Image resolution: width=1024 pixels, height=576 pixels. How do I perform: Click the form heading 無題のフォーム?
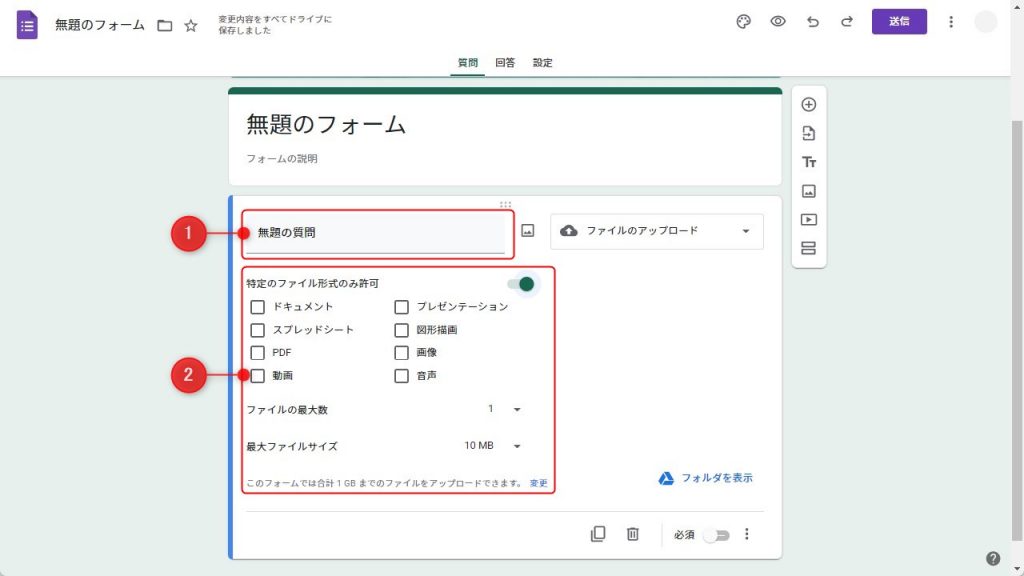pyautogui.click(x=326, y=124)
